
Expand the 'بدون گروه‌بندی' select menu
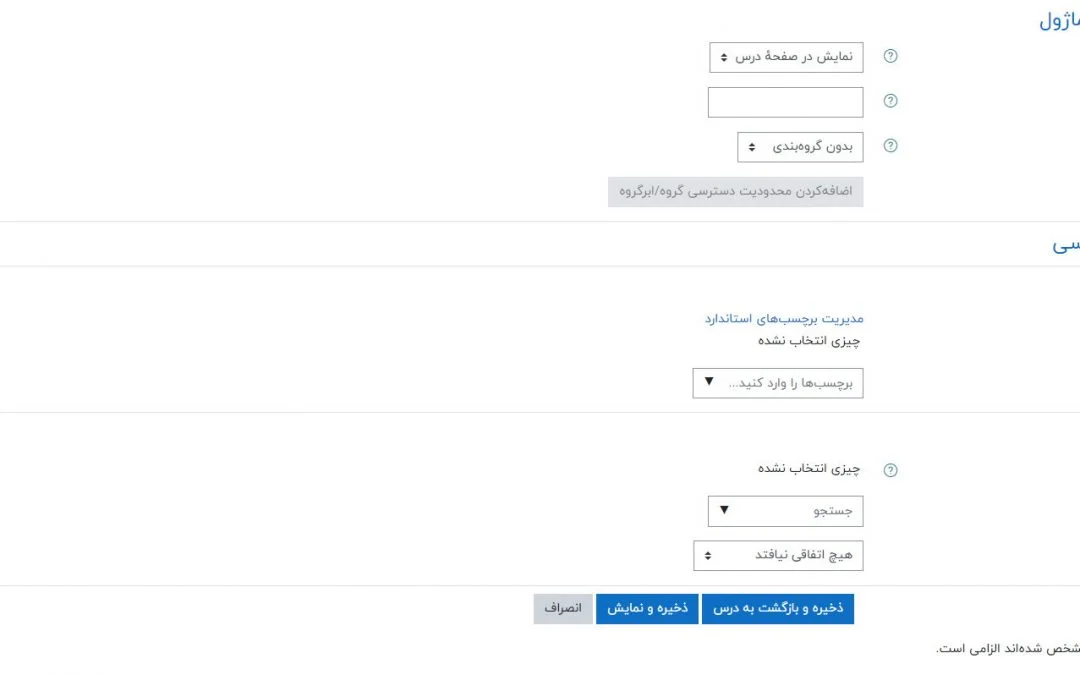[x=800, y=147]
